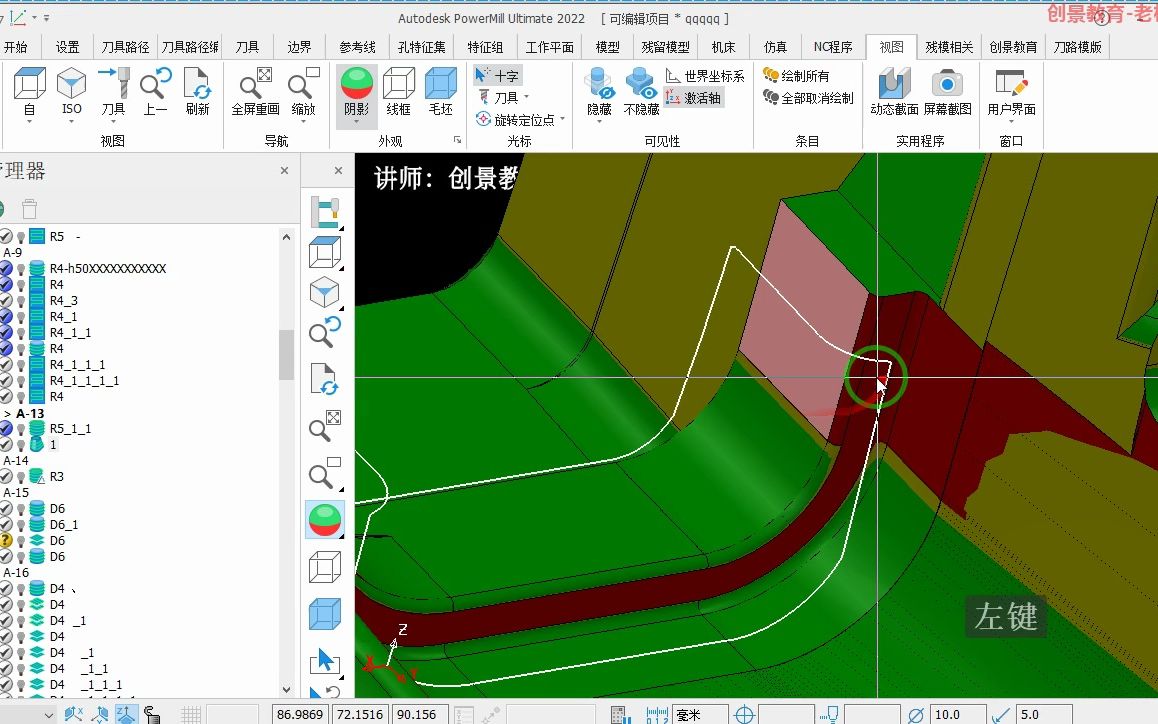Click the units ruler icon beside 毫米
The image size is (1158, 724).
(x=657, y=714)
